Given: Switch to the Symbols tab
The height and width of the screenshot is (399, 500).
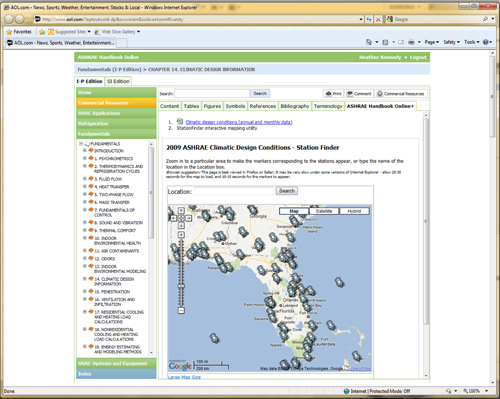Looking at the screenshot, I should [235, 106].
